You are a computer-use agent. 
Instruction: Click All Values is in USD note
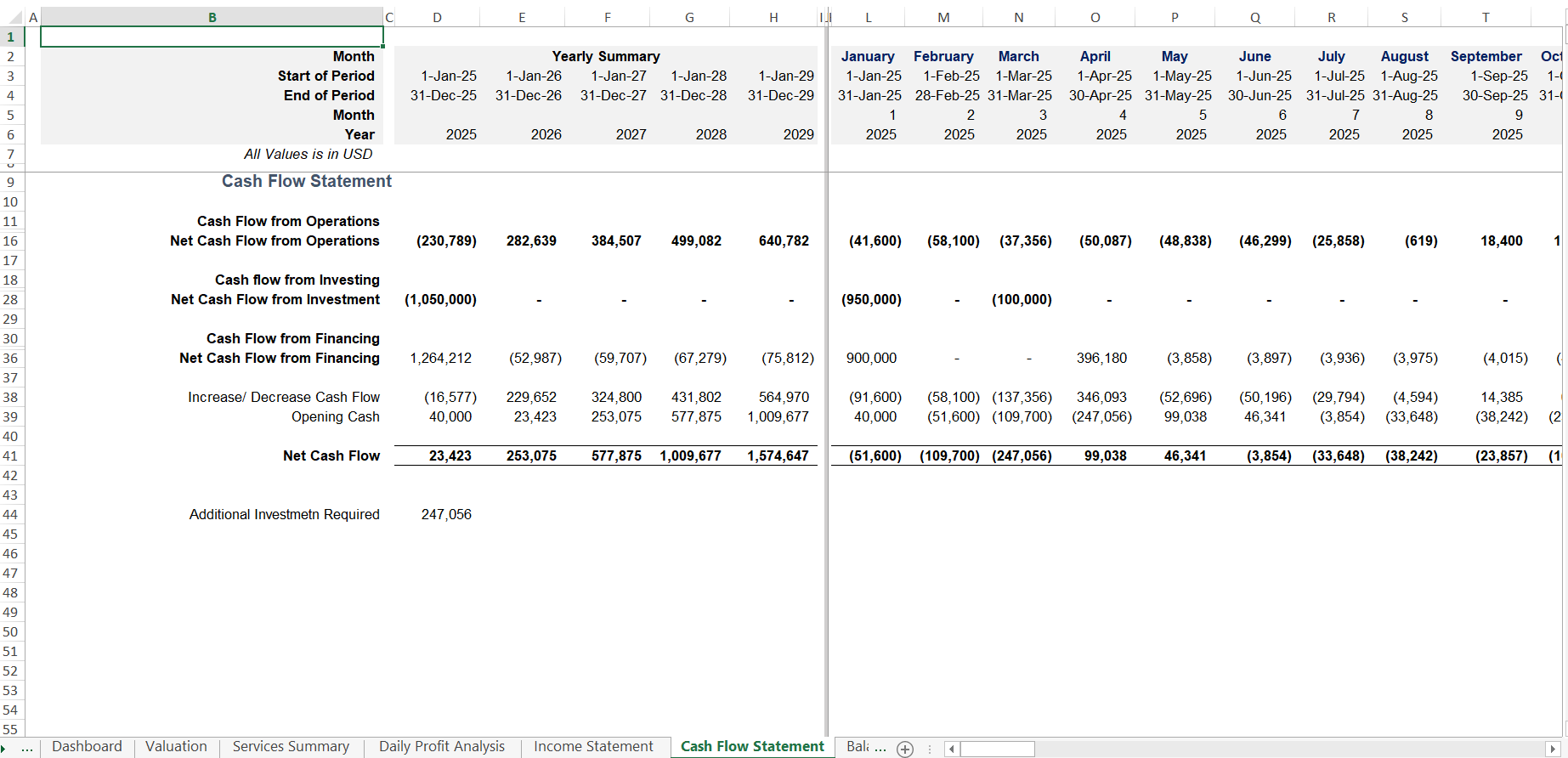(x=308, y=154)
